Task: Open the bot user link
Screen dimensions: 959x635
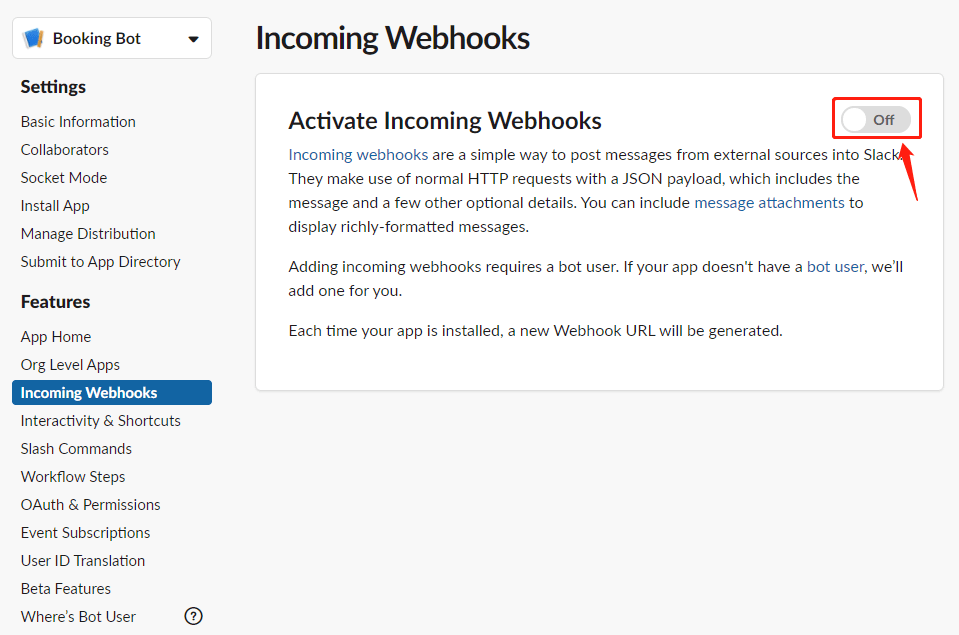Action: coord(835,267)
